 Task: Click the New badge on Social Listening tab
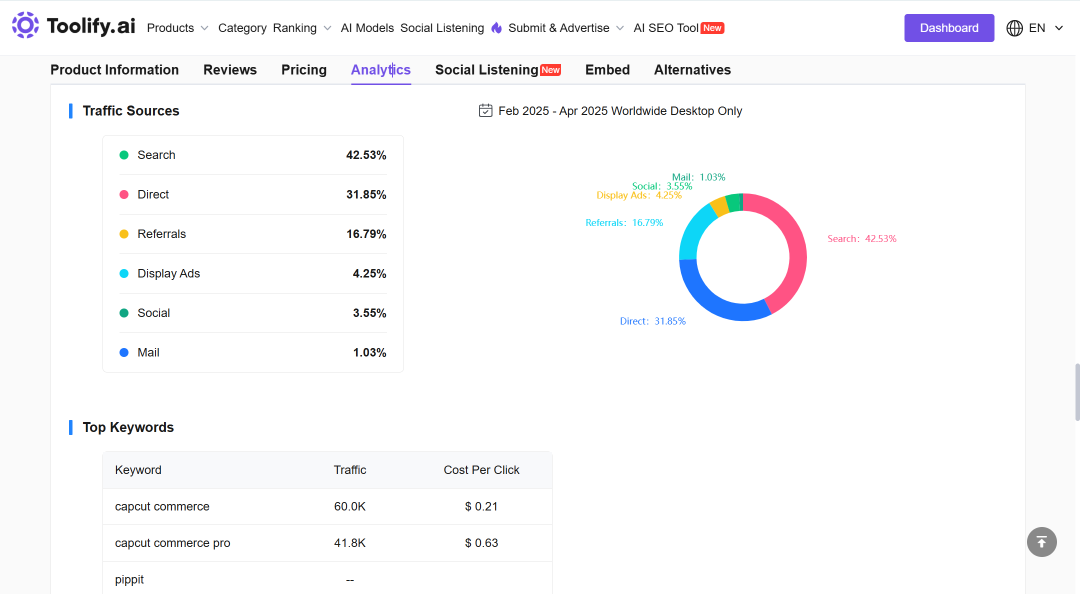(x=550, y=70)
